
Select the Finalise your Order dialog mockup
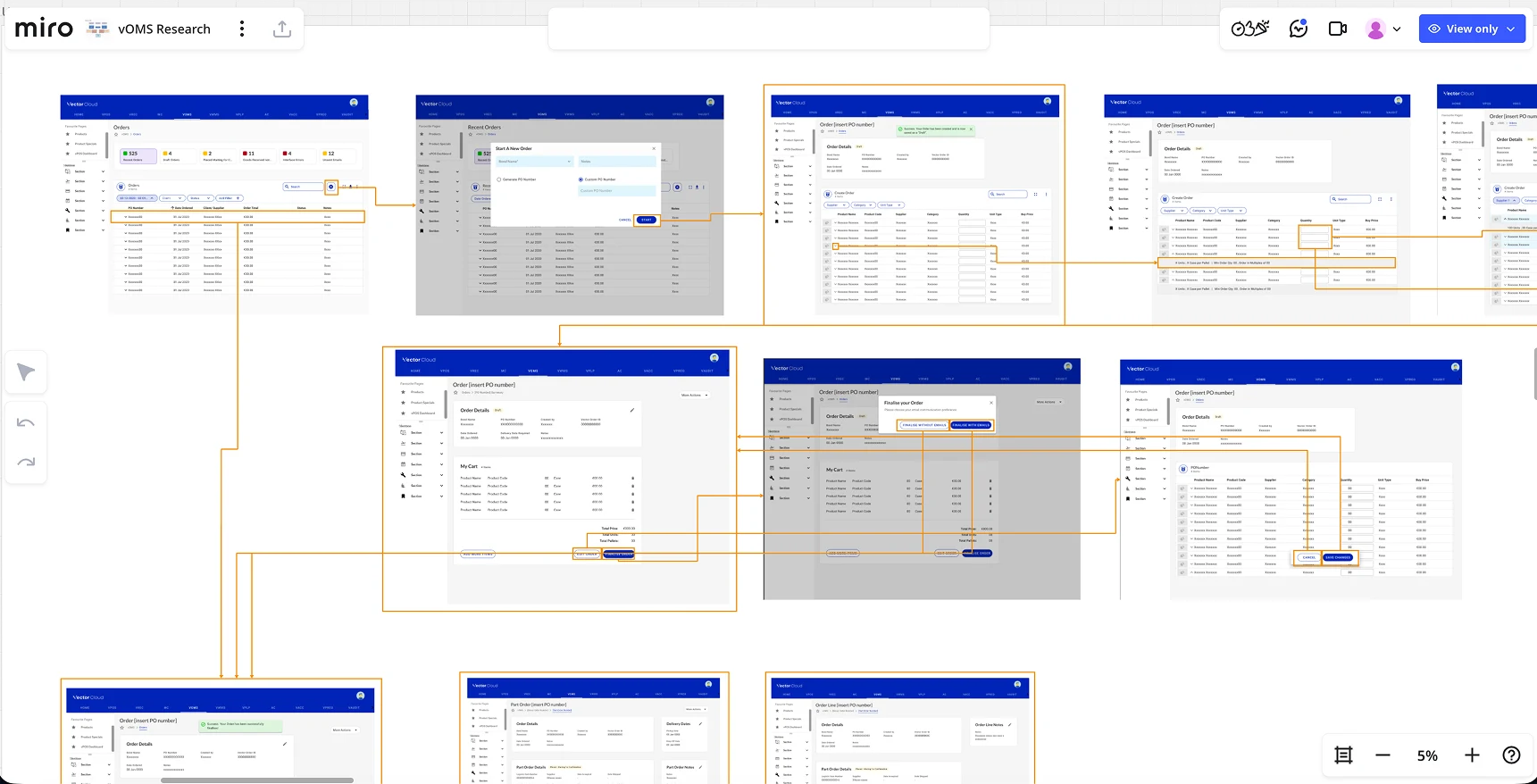pos(938,416)
